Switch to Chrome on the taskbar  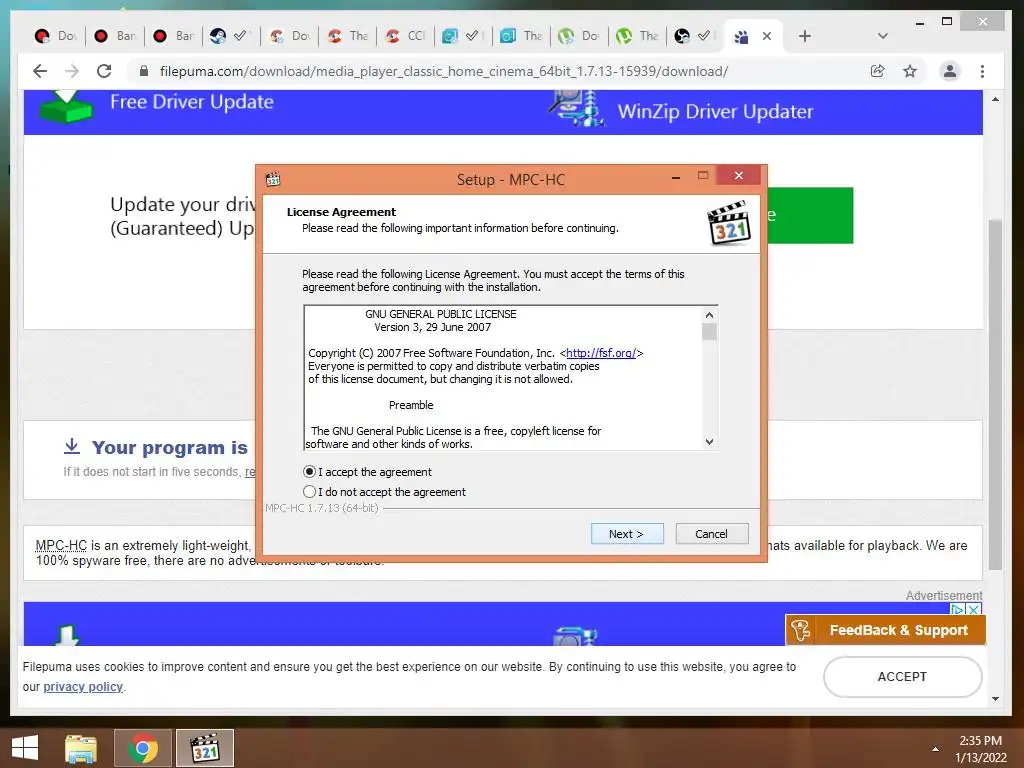click(143, 748)
